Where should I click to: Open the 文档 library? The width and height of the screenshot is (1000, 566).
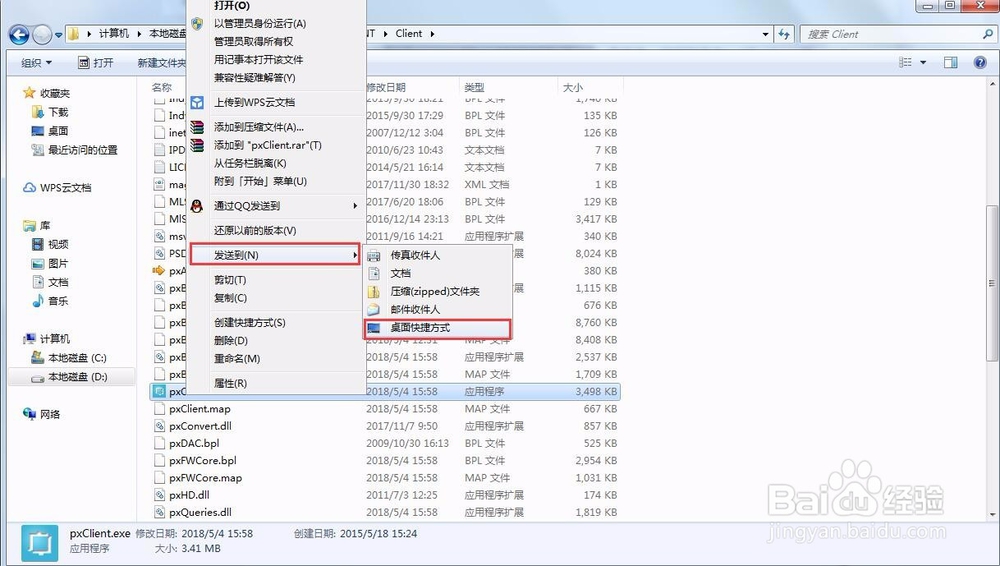(x=50, y=282)
